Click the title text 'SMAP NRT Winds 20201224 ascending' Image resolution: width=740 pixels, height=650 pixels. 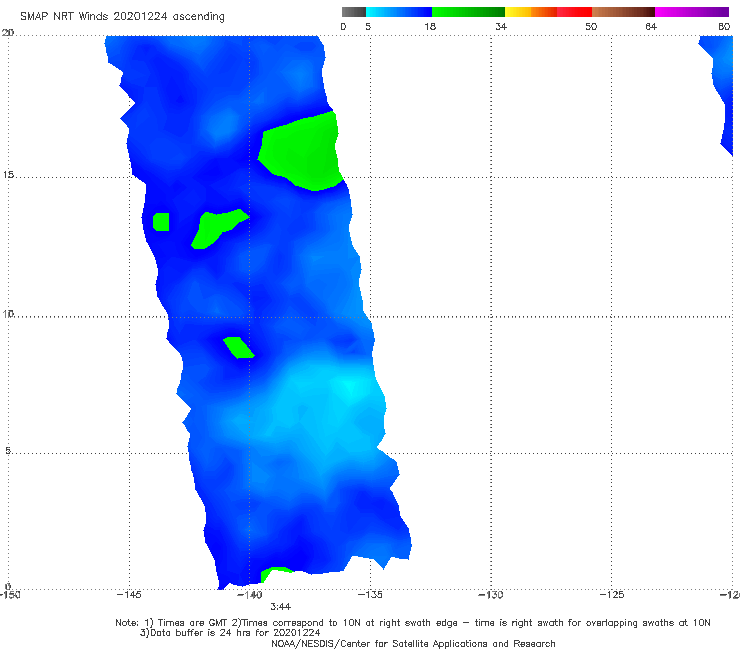pos(122,16)
